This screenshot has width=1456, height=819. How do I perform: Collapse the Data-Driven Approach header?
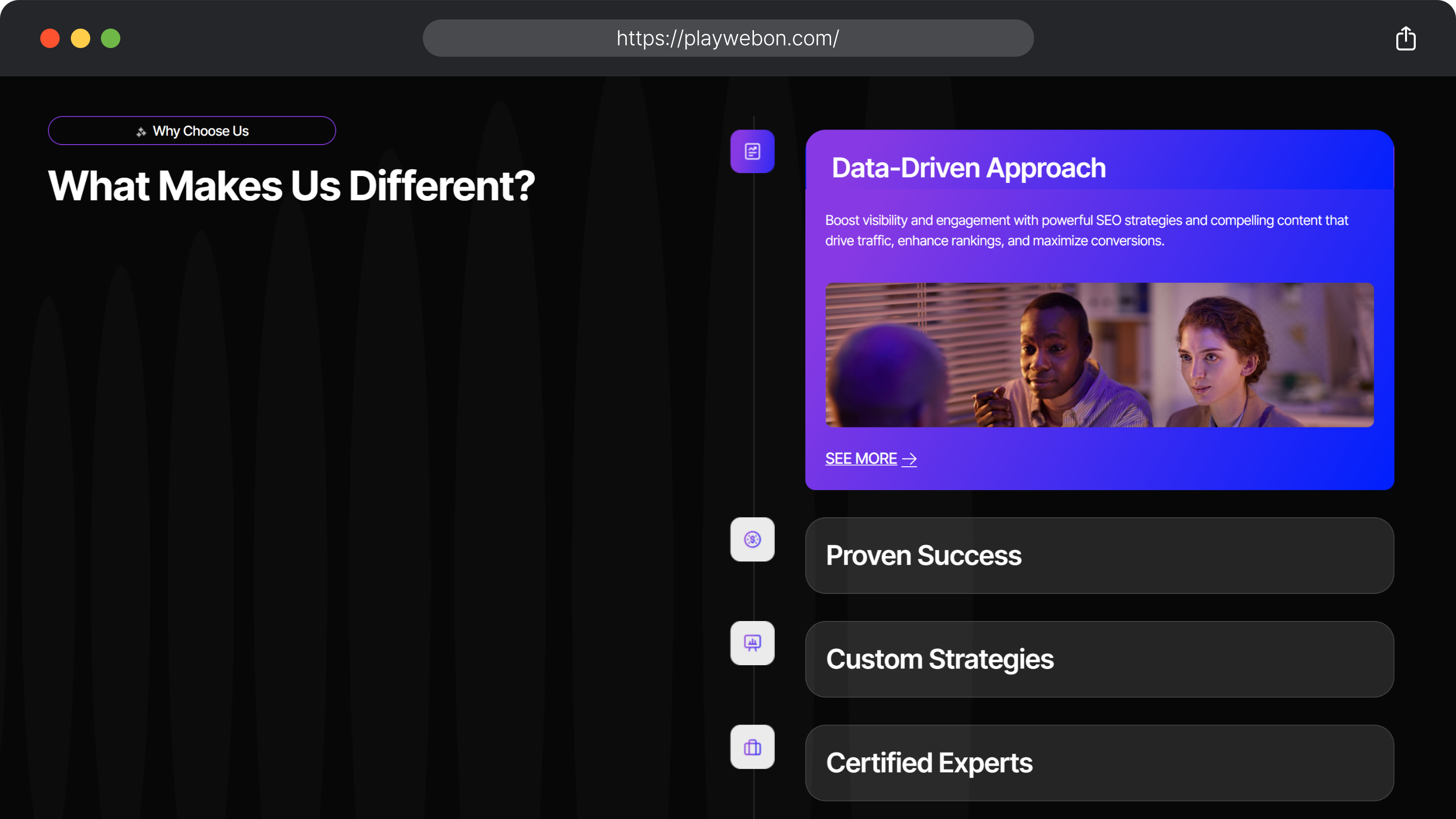[969, 168]
